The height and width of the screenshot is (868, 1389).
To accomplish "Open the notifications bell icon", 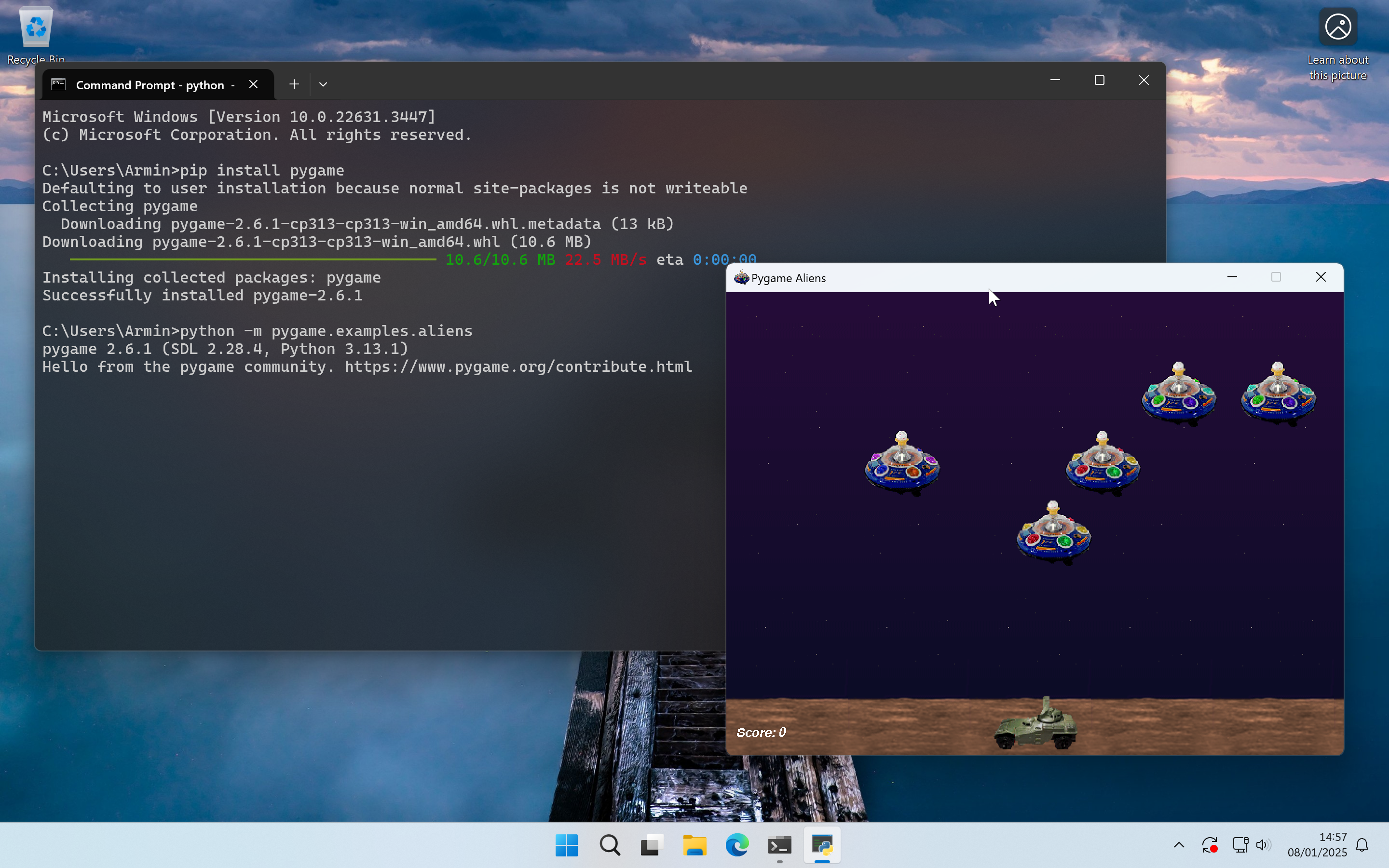I will (x=1362, y=844).
